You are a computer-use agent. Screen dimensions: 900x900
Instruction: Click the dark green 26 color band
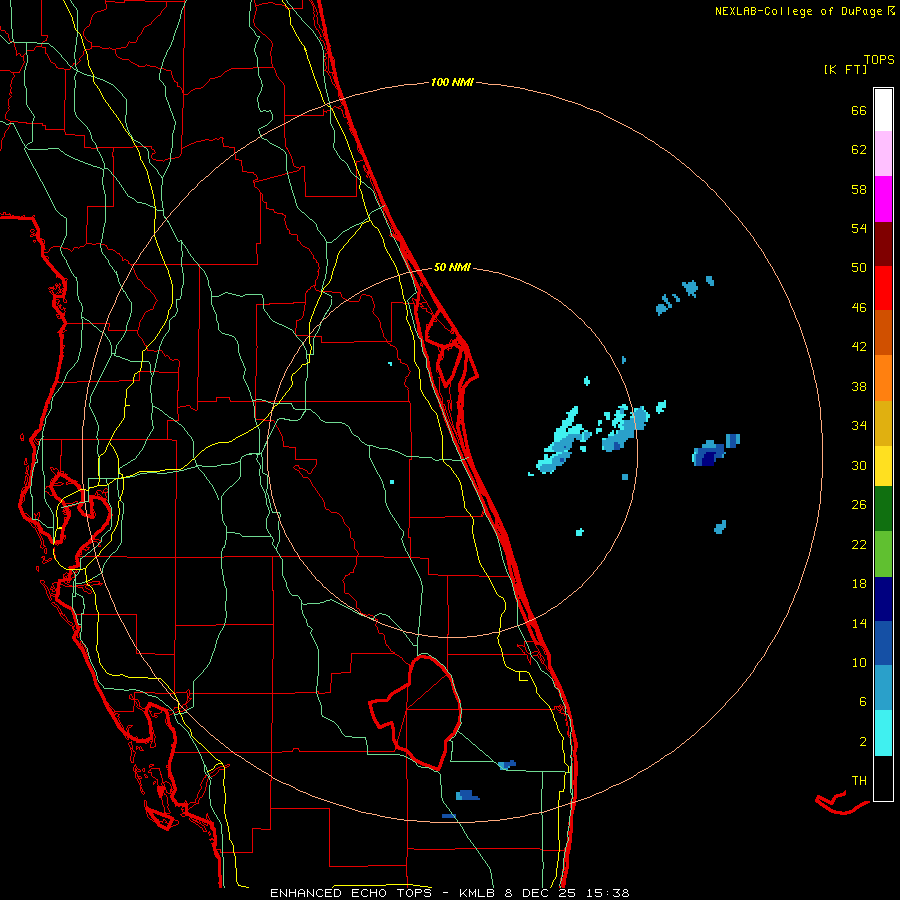click(883, 509)
